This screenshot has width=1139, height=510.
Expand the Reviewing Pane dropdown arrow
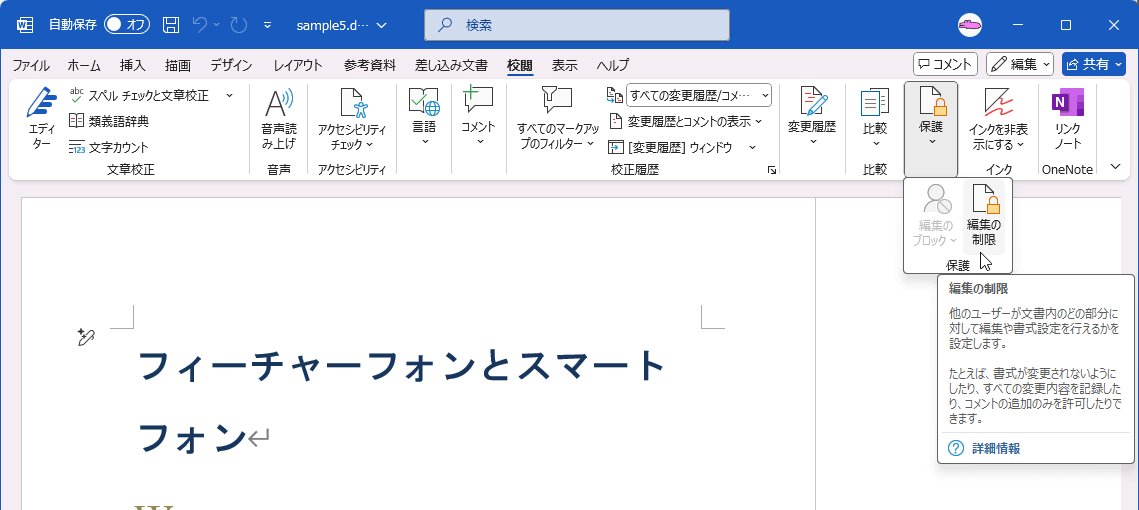pyautogui.click(x=752, y=147)
